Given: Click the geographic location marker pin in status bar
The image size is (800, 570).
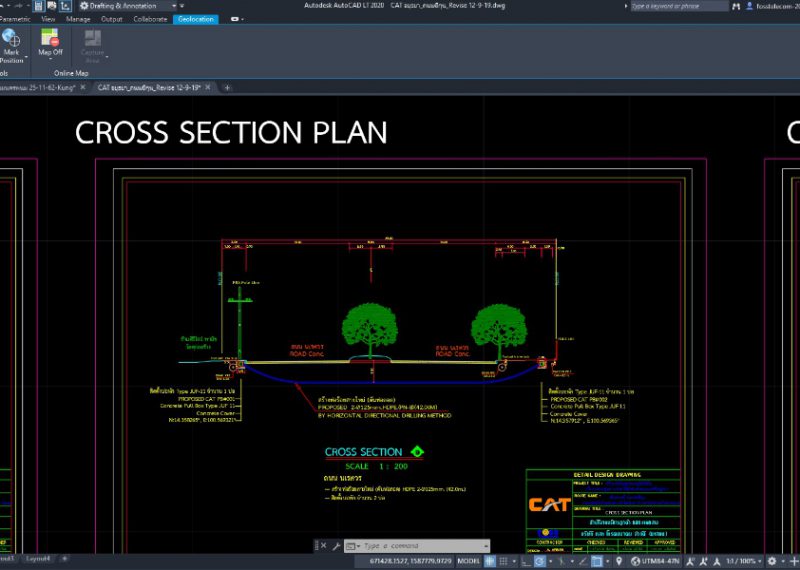Looking at the screenshot, I should [x=619, y=561].
